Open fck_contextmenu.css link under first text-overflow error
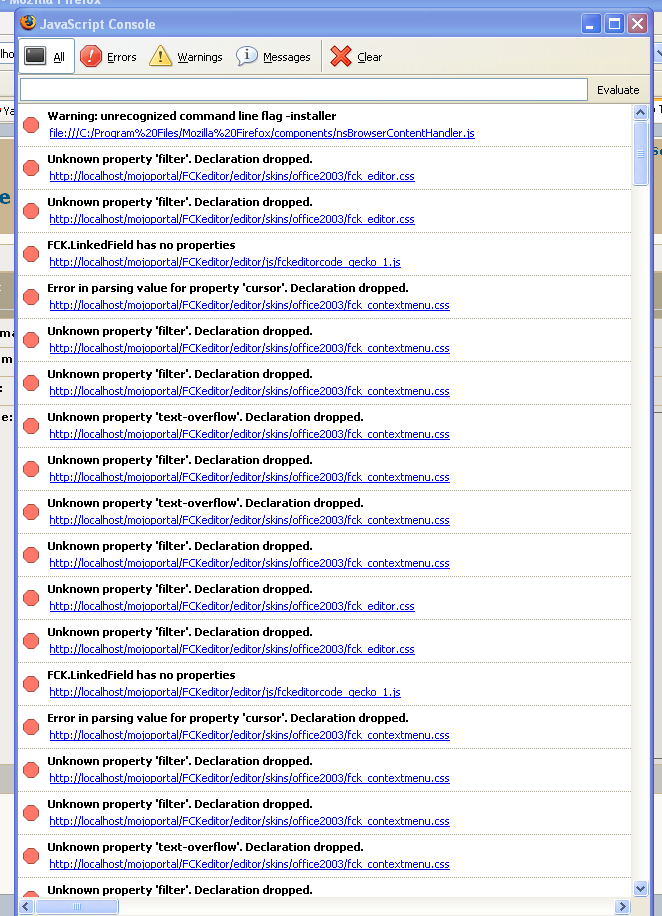662x916 pixels. [x=249, y=434]
